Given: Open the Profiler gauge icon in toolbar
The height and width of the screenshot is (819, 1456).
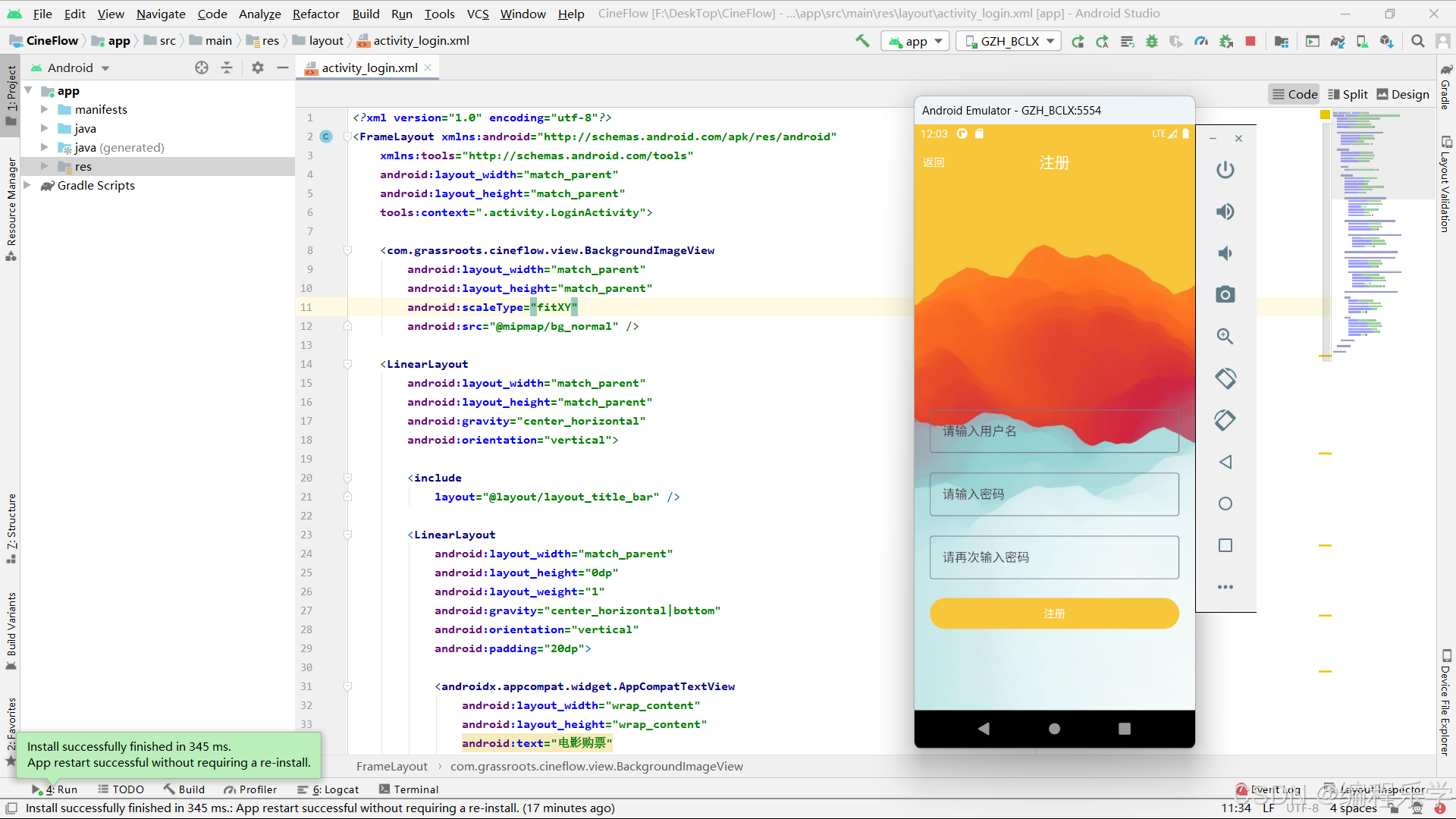Looking at the screenshot, I should point(1201,41).
